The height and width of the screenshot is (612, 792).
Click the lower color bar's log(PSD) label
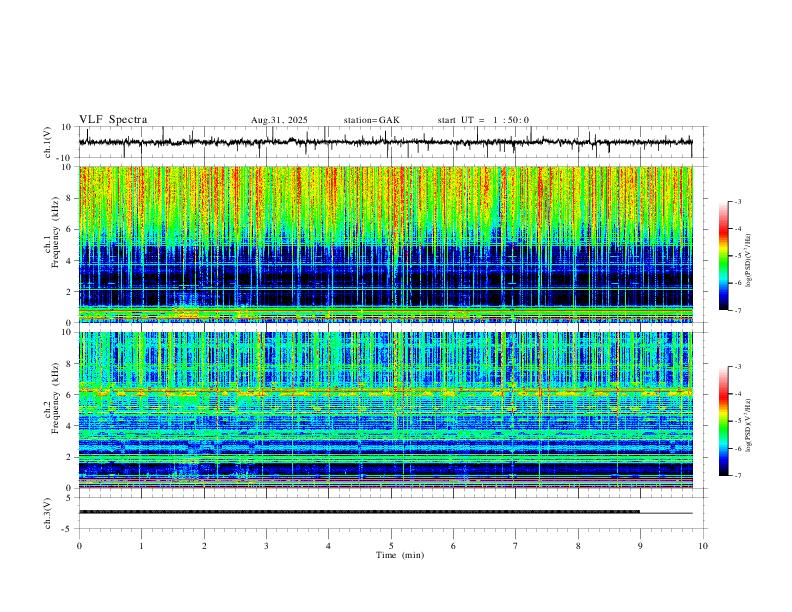(x=749, y=425)
